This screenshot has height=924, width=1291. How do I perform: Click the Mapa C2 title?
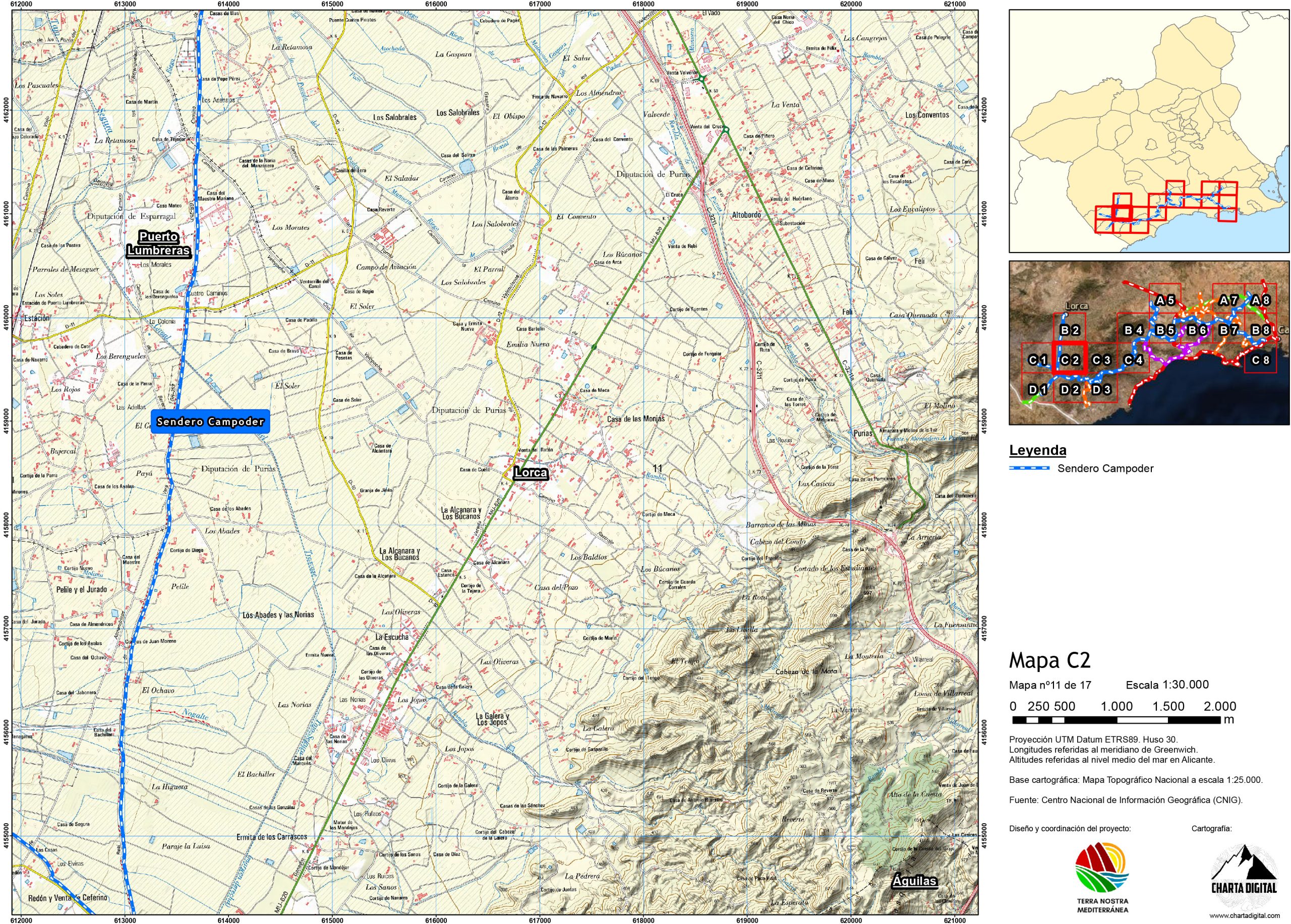tap(1049, 660)
